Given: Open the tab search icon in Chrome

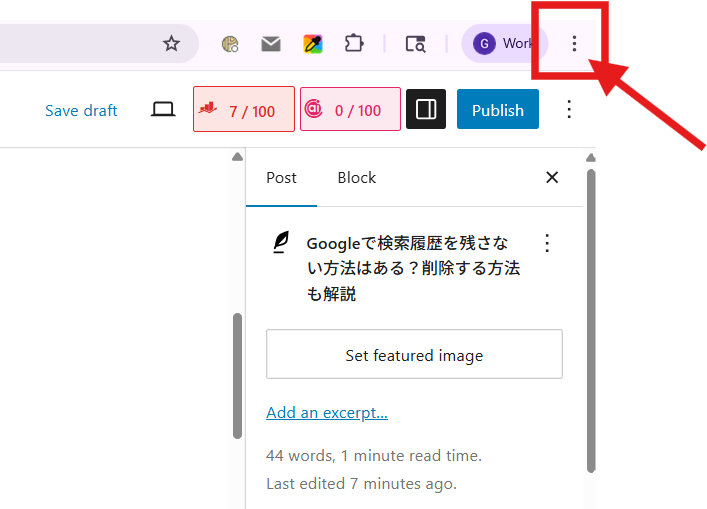Looking at the screenshot, I should pyautogui.click(x=415, y=44).
